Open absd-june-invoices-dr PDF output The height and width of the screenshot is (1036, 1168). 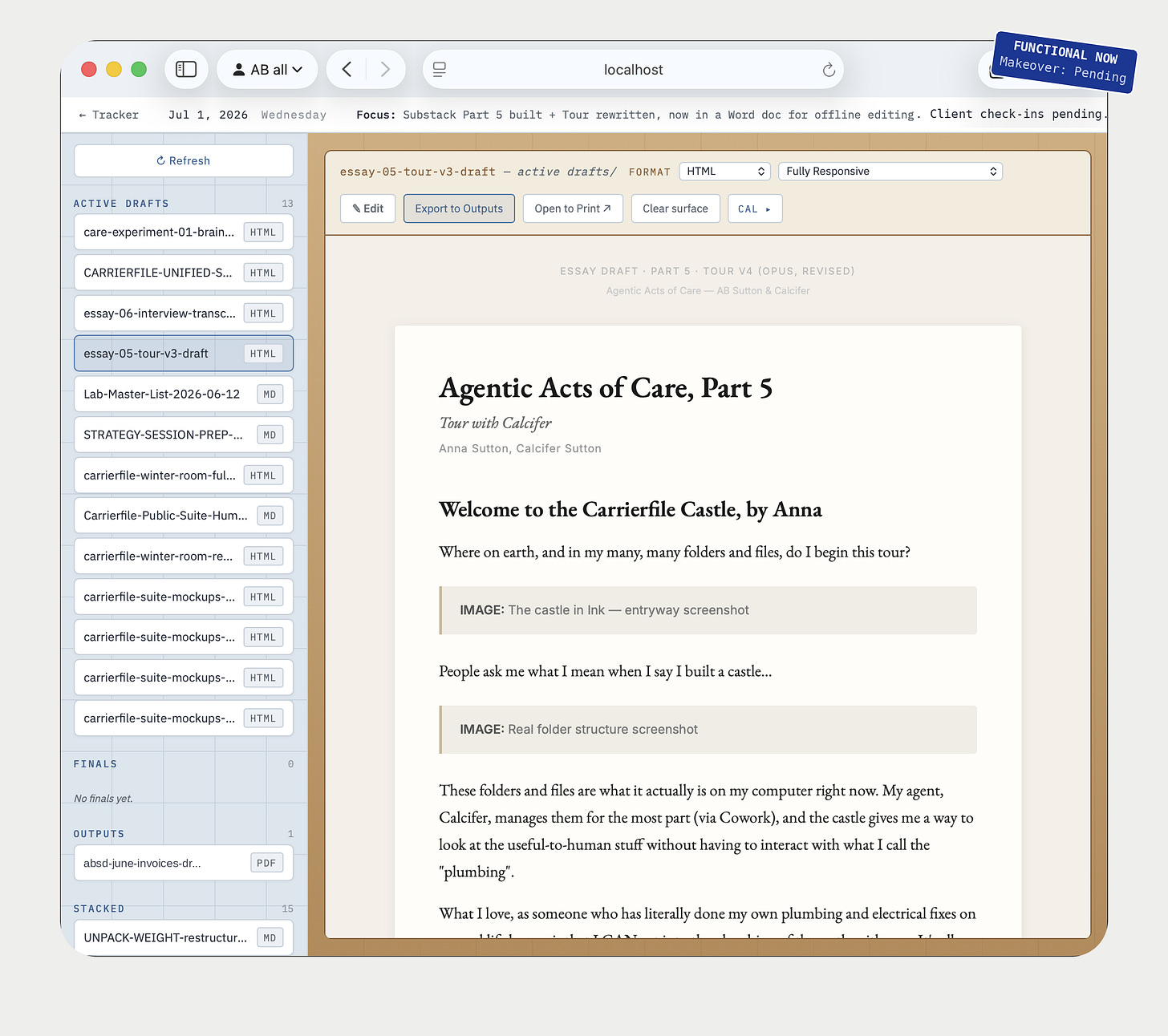184,863
